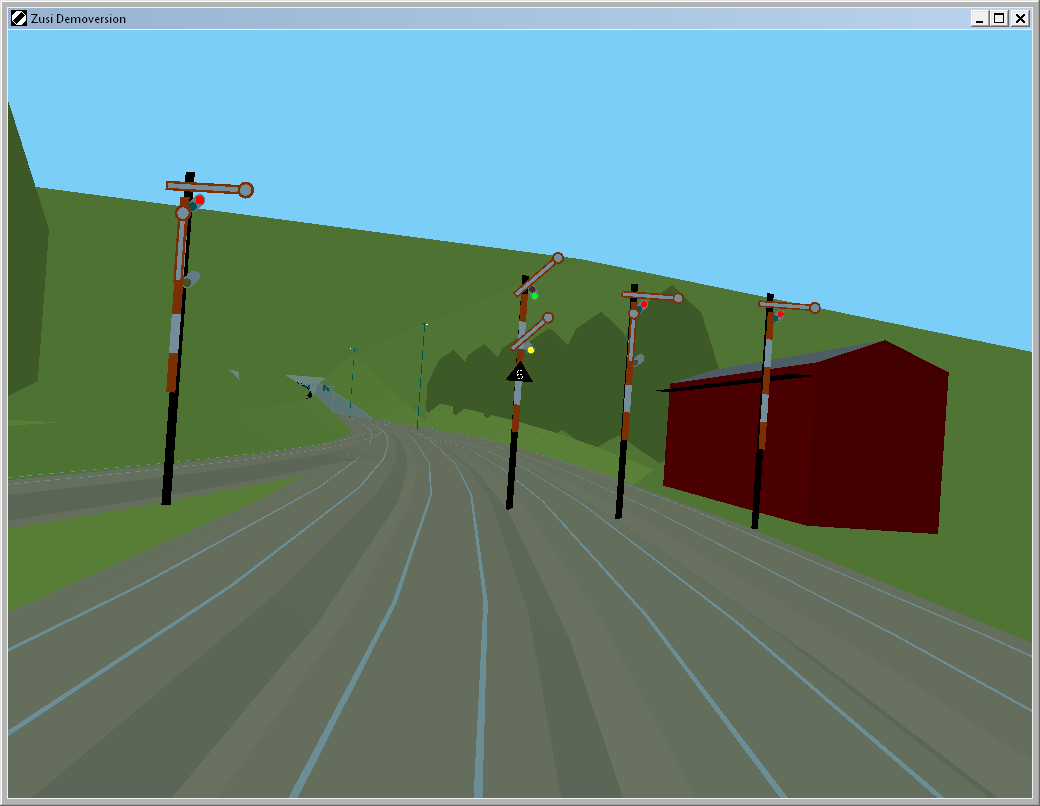Click the green lamp on the two-arm semaphore signal

click(535, 296)
